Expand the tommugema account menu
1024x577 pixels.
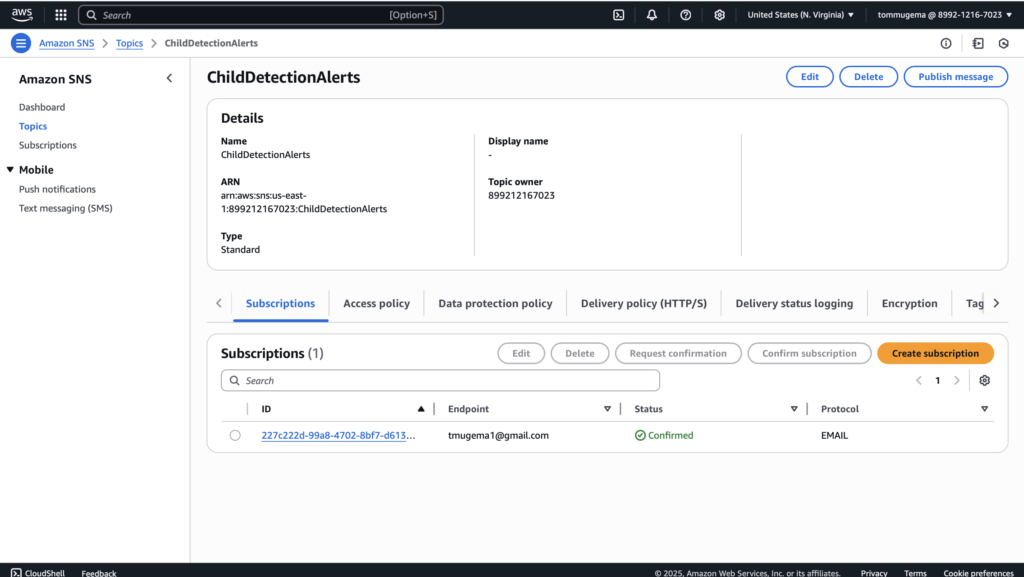click(944, 15)
